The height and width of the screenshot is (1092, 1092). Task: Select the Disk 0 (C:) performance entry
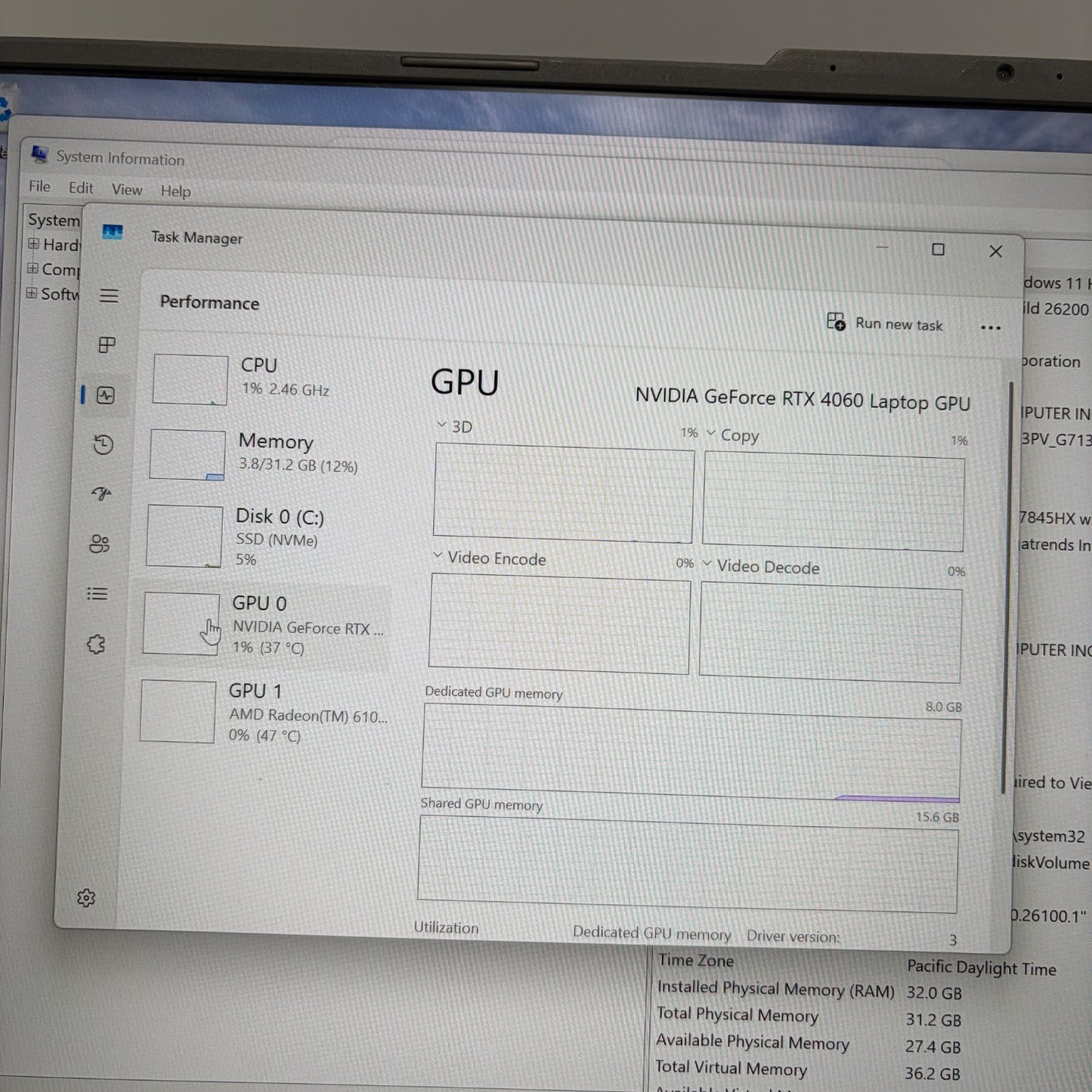pos(261,537)
